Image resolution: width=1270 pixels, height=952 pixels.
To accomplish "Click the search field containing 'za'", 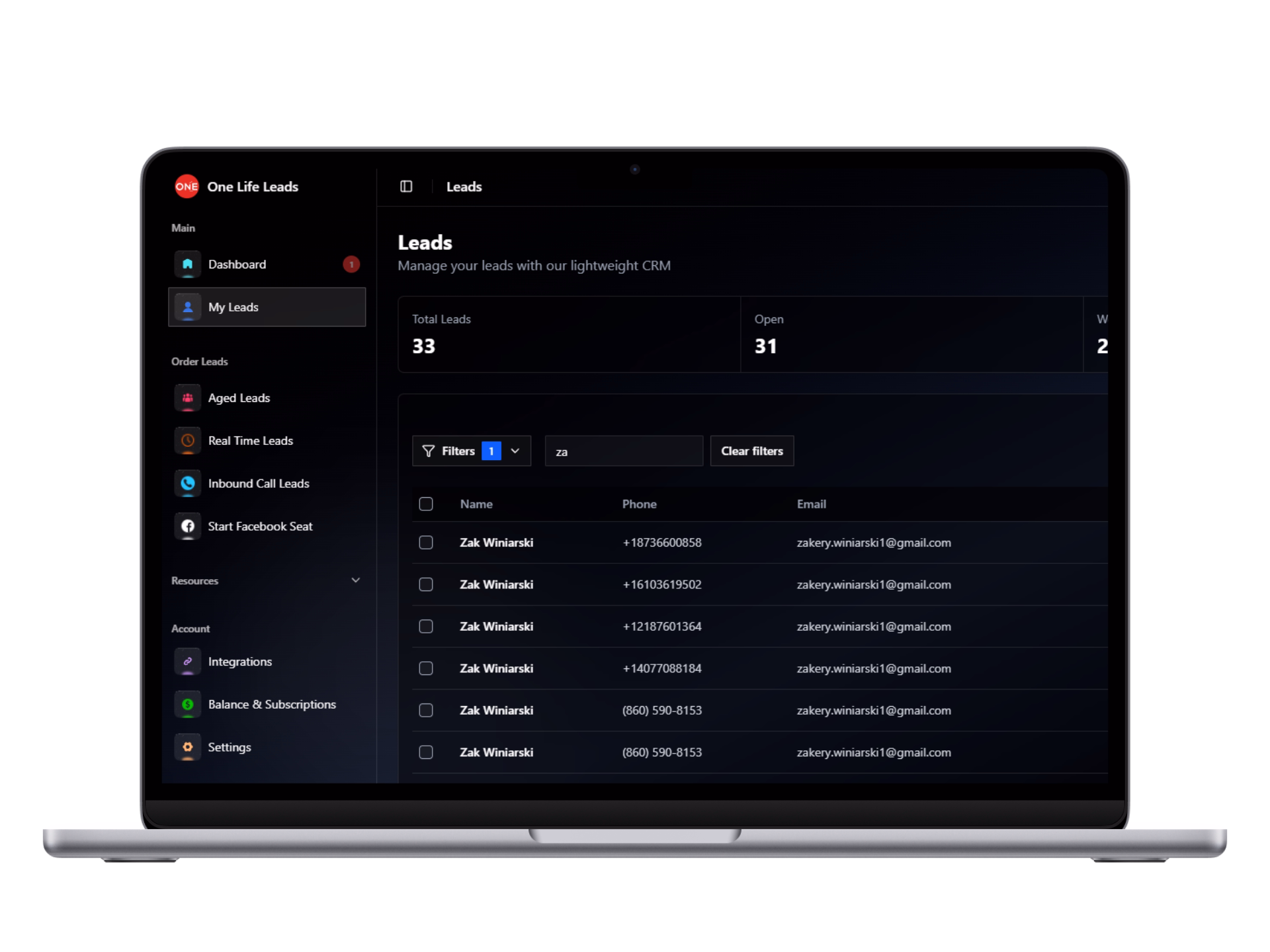I will [x=623, y=450].
